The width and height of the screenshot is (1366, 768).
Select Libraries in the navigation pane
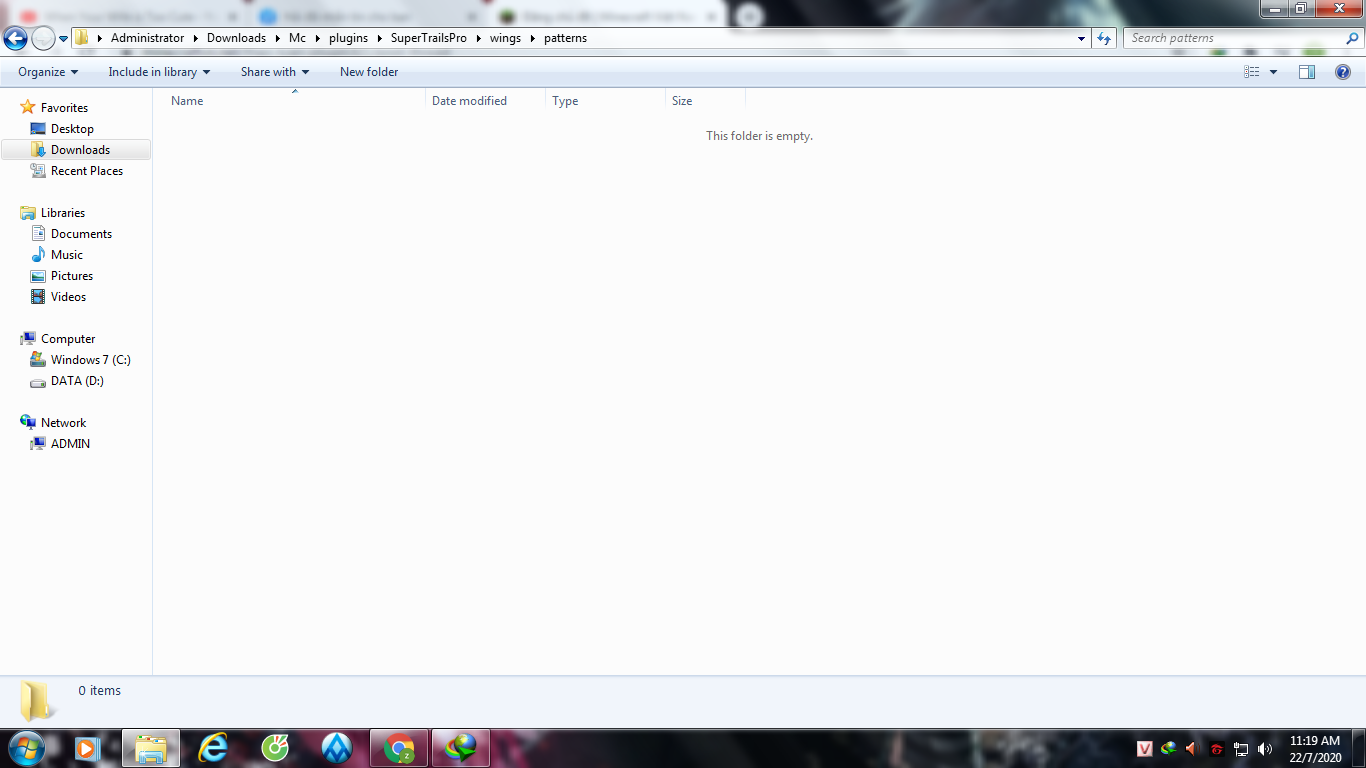62,213
